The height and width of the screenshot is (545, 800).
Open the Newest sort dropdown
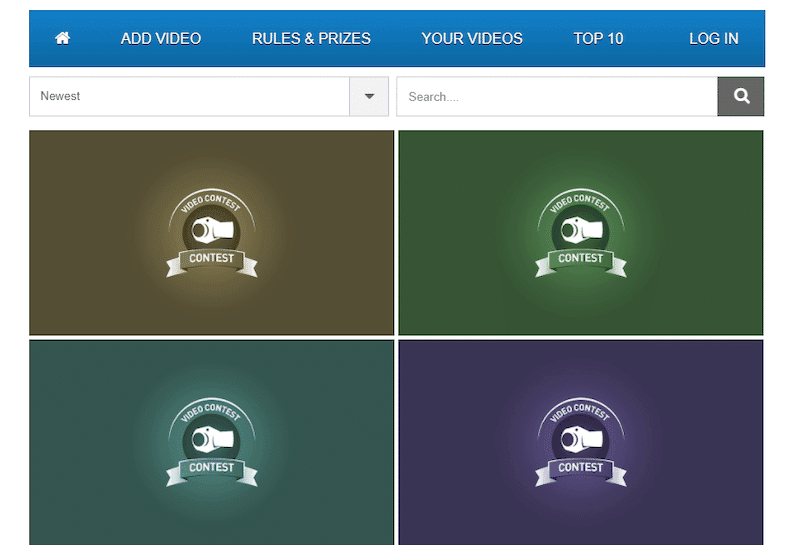click(190, 97)
